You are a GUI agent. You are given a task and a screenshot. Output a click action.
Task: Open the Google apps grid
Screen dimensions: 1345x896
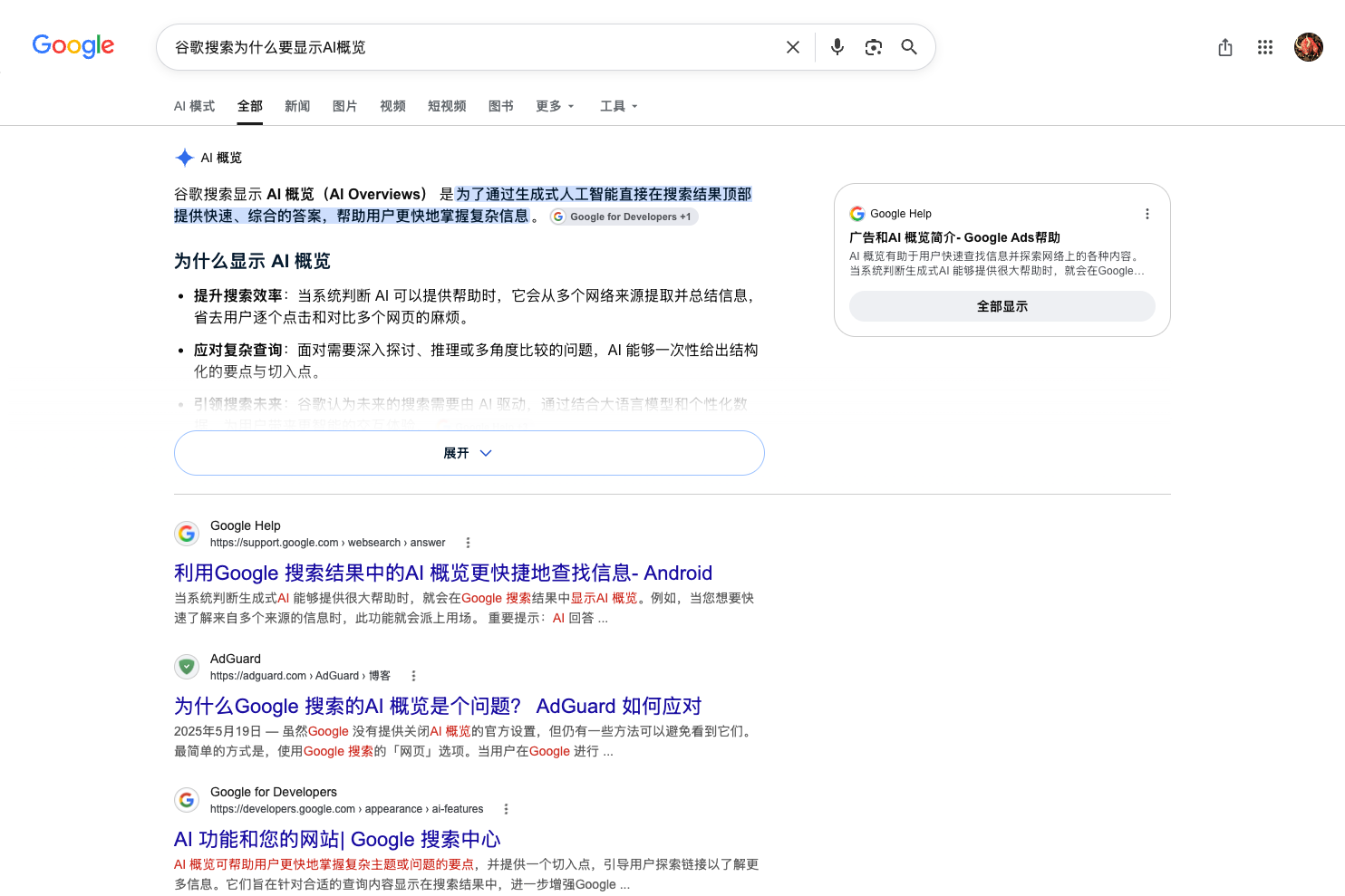tap(1265, 47)
